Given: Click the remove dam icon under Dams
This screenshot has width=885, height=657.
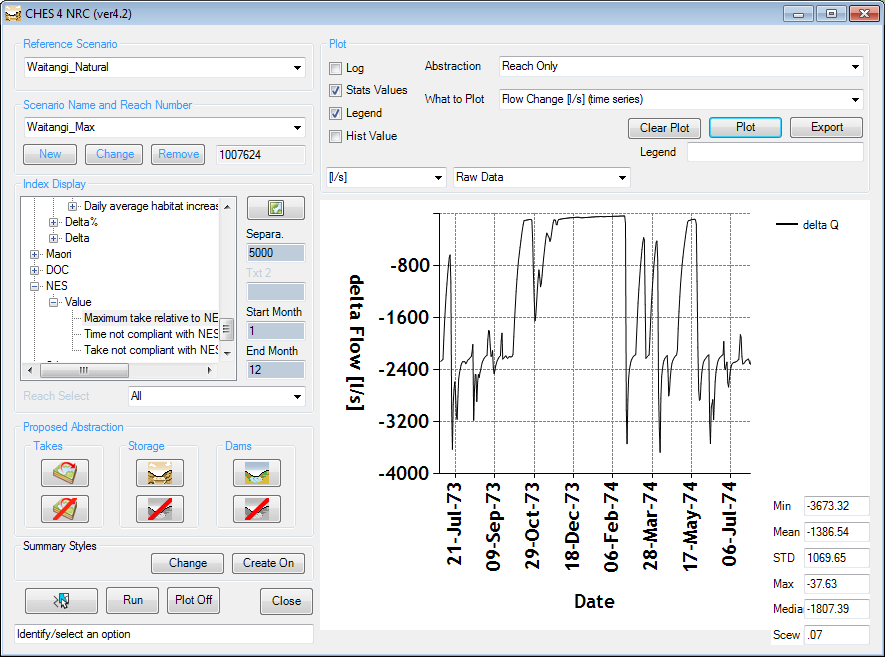Looking at the screenshot, I should (x=256, y=509).
